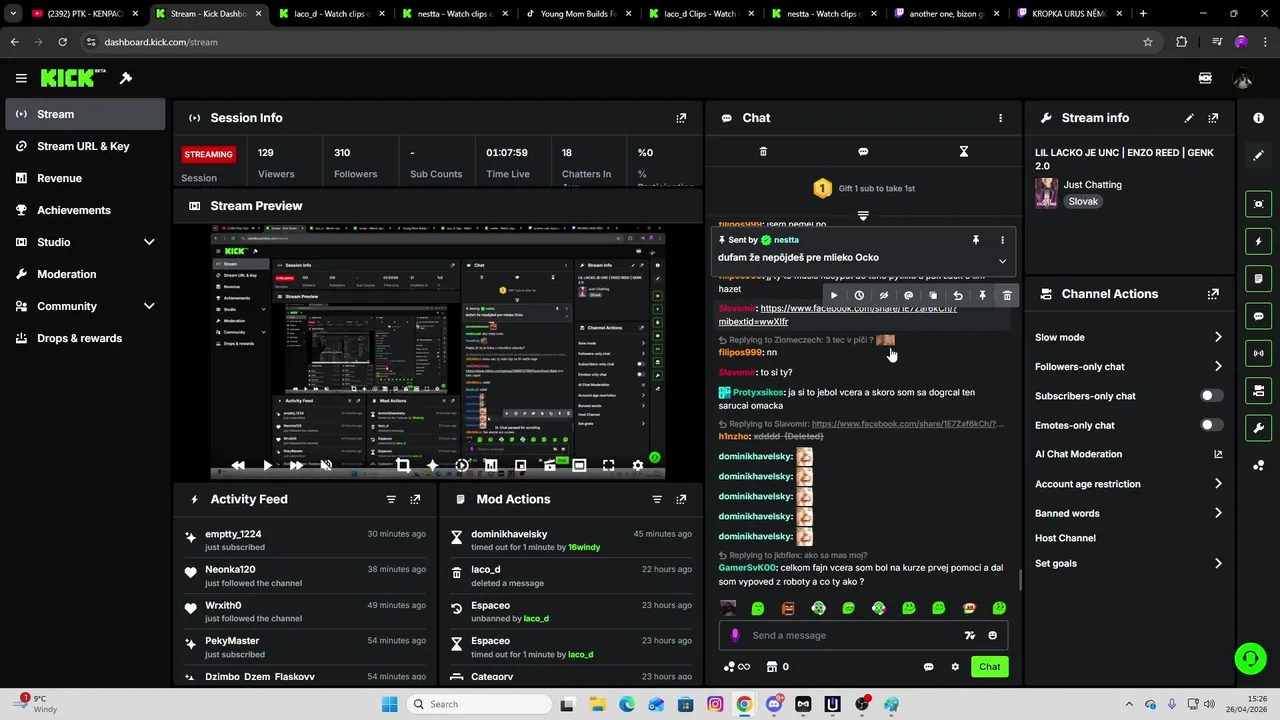
Task: Click the Just Chatting category
Action: [1092, 185]
